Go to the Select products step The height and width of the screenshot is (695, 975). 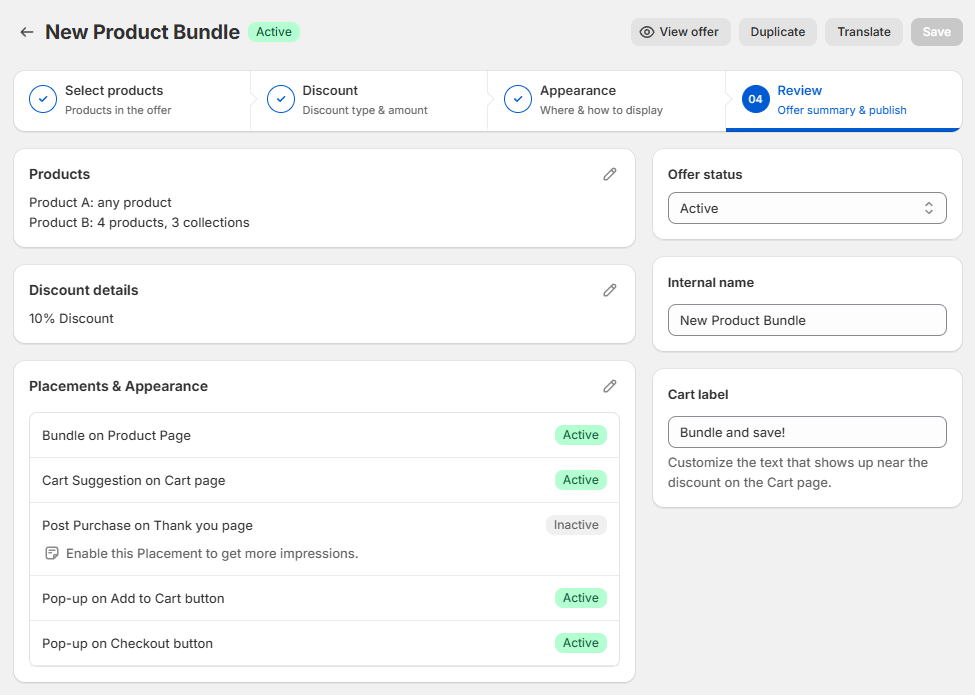click(x=132, y=100)
